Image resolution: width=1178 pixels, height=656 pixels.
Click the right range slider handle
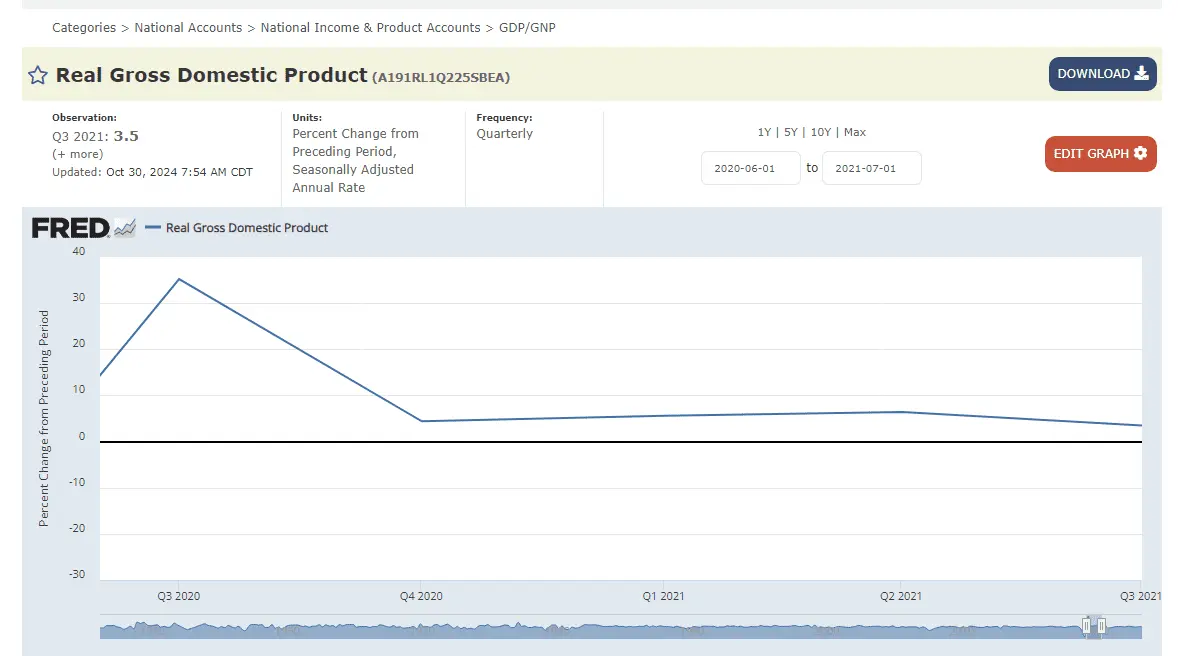pos(1101,626)
